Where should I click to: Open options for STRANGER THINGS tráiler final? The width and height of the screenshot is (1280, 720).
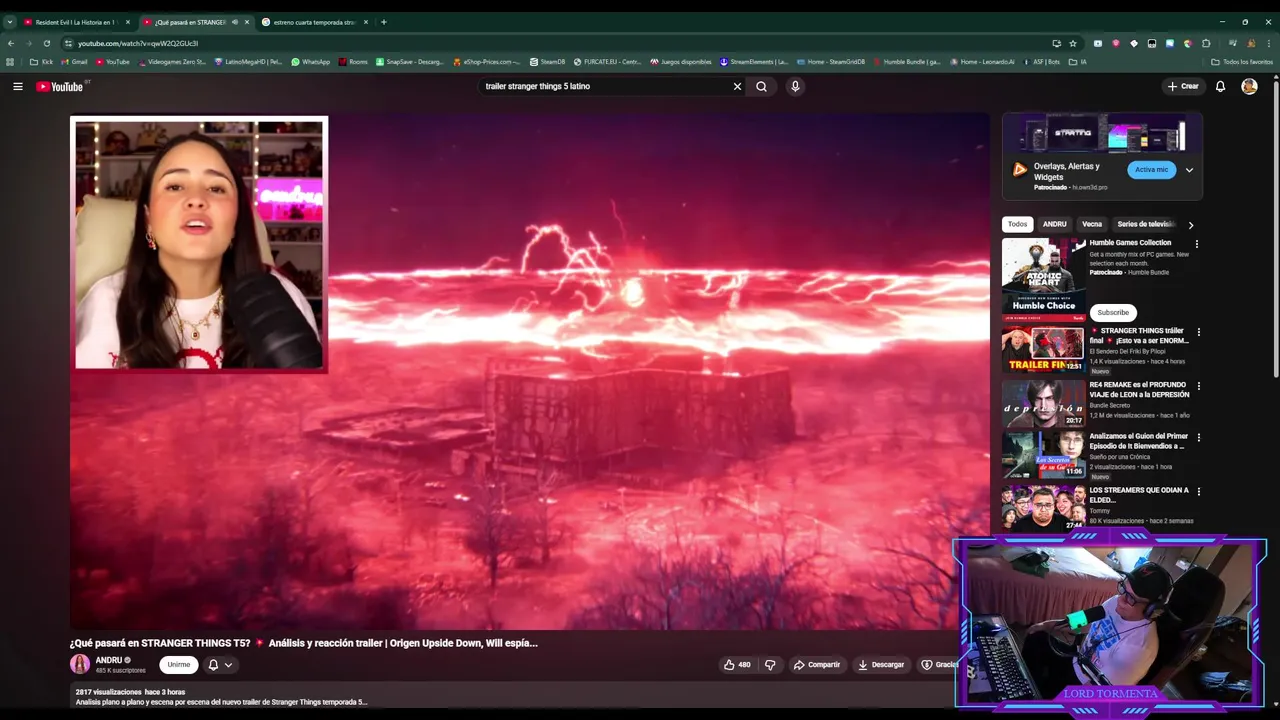[1199, 332]
